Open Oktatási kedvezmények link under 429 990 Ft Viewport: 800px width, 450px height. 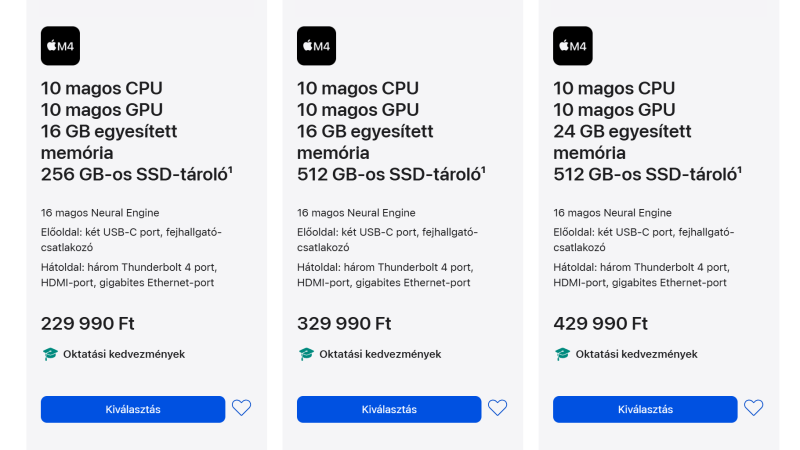[636, 354]
